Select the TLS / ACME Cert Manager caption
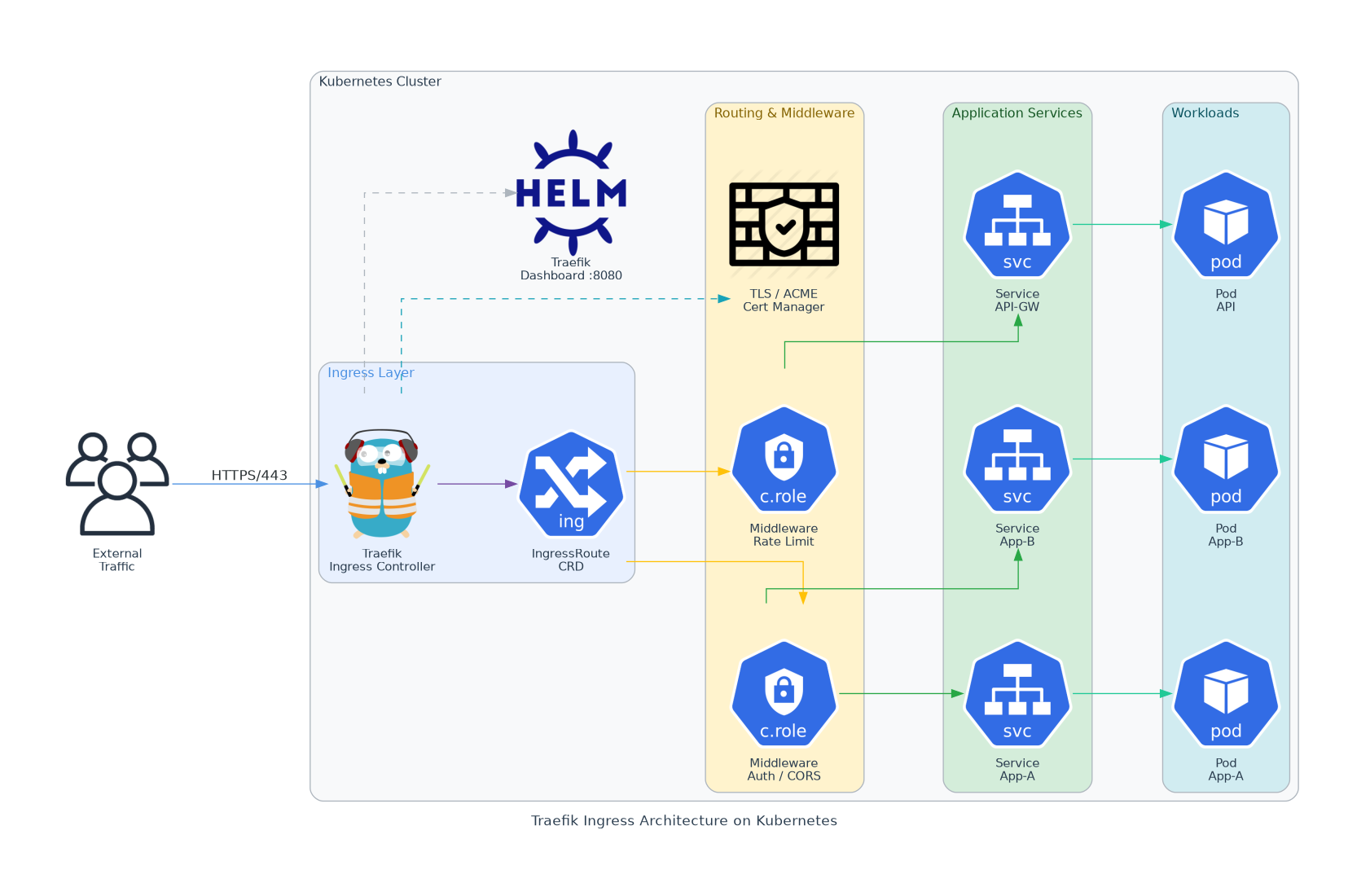 point(784,300)
